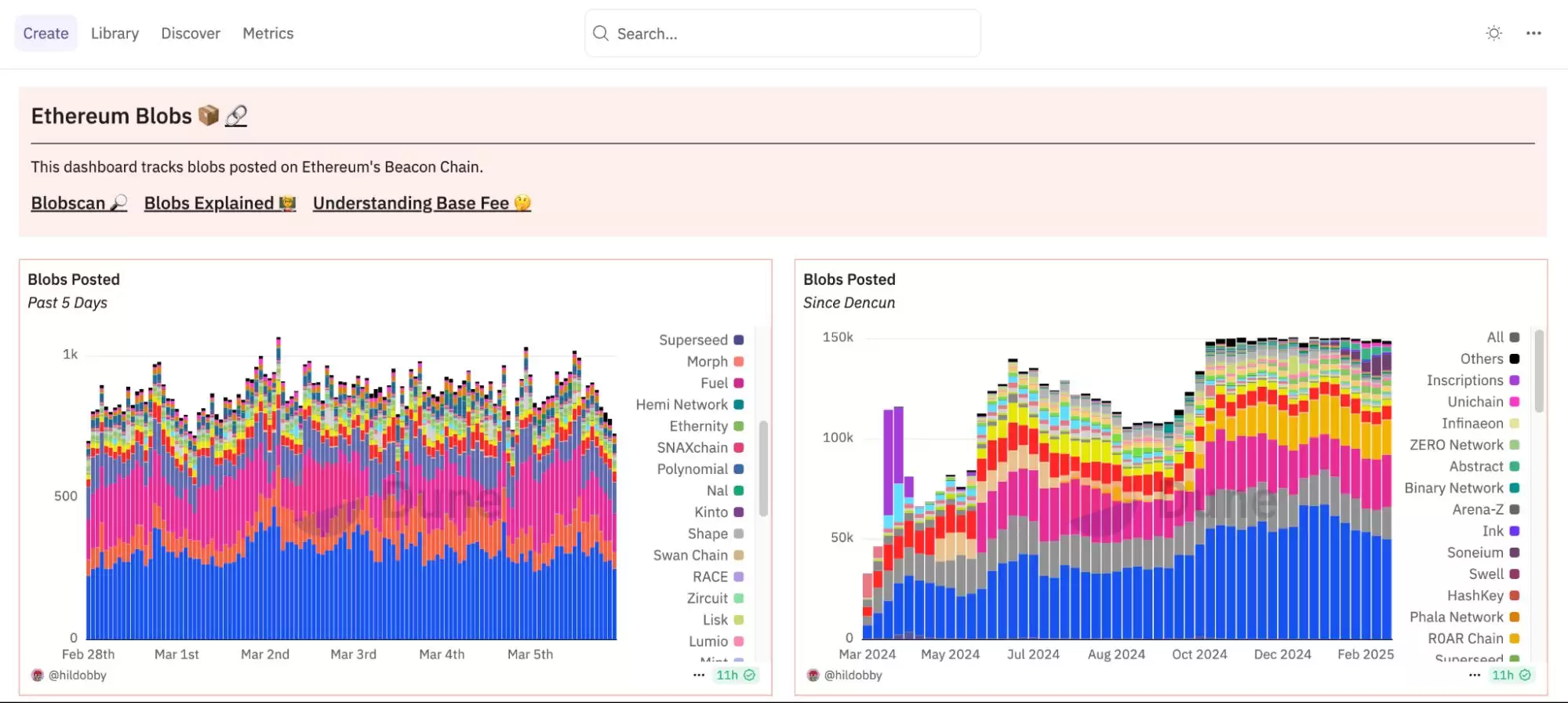This screenshot has width=1568, height=703.
Task: Open the Blobscan link
Action: click(x=78, y=203)
